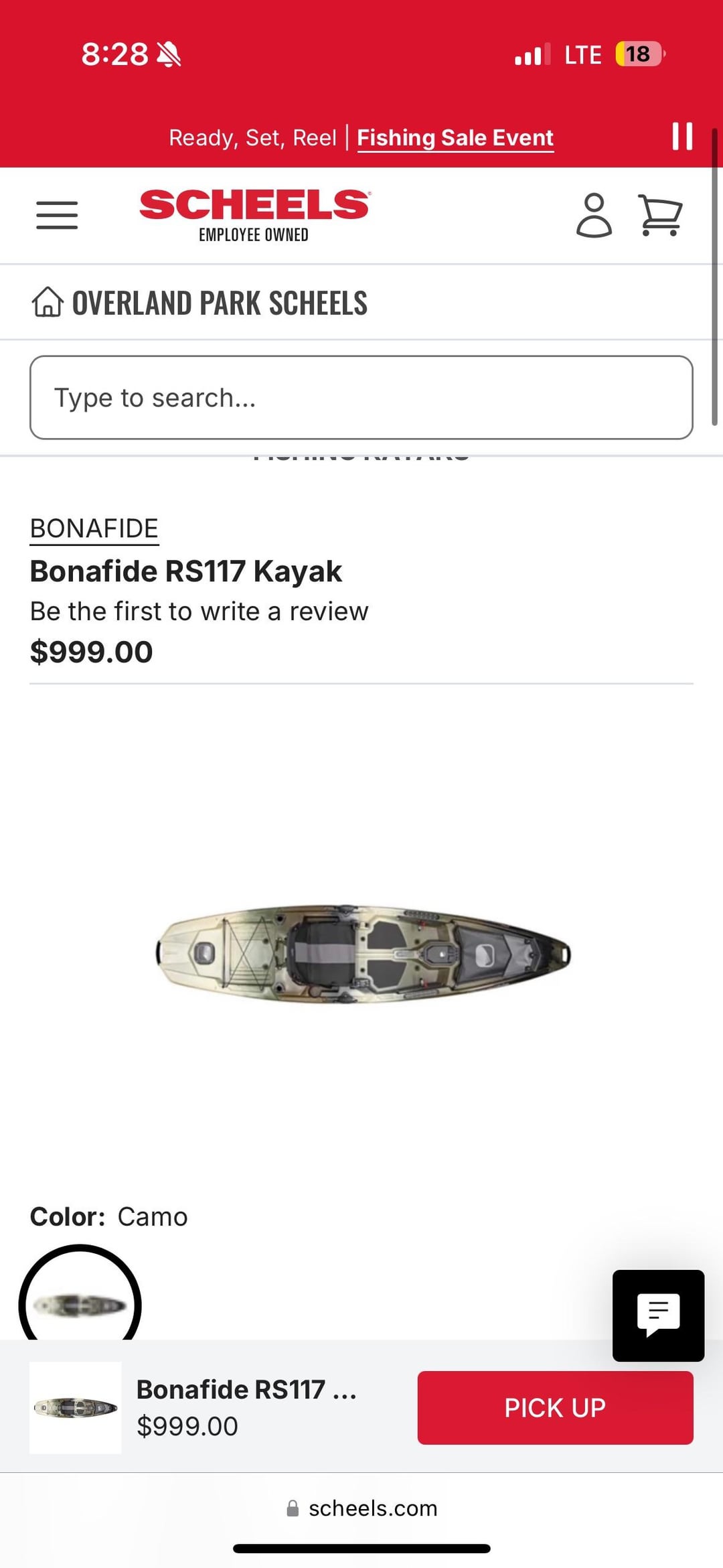Open the Bonafide brand link
The height and width of the screenshot is (1568, 723).
tap(94, 528)
